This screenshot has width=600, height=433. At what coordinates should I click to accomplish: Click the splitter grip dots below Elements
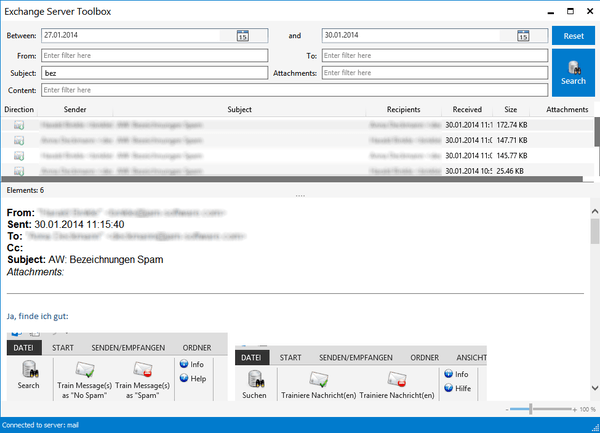tap(300, 196)
